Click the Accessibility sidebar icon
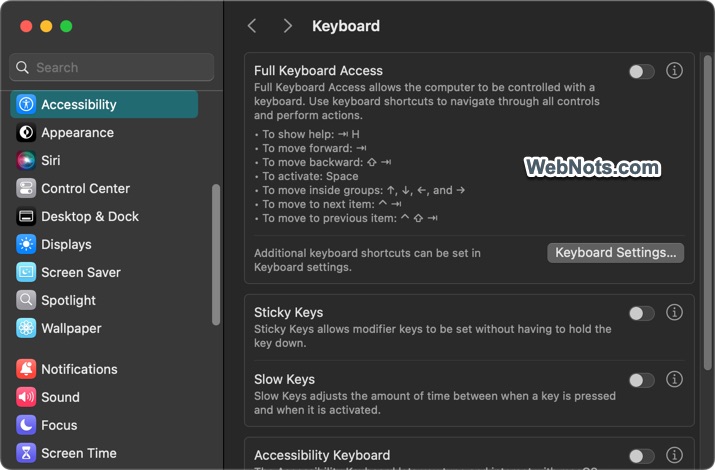Viewport: 715px width, 470px height. [26, 104]
